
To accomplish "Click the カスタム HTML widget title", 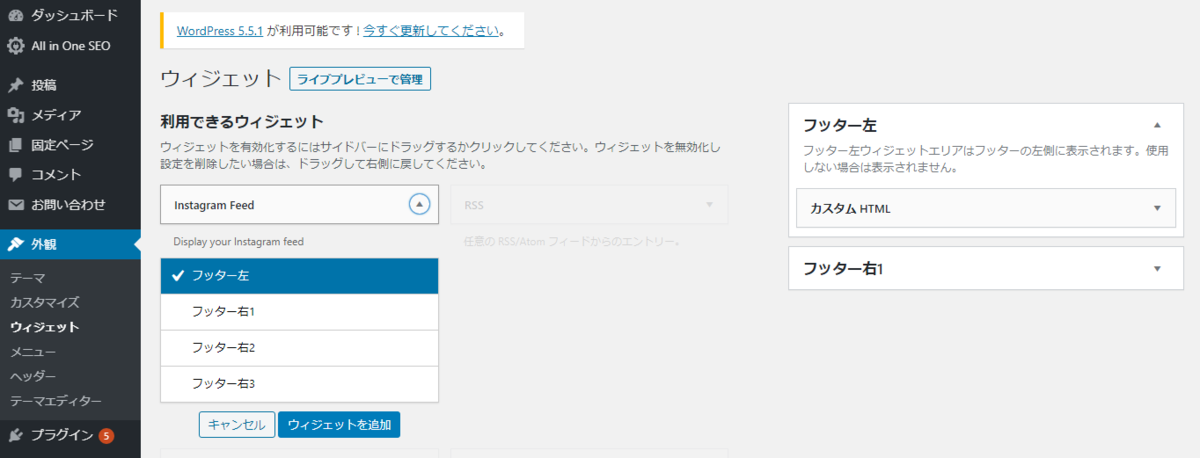I will tap(850, 209).
